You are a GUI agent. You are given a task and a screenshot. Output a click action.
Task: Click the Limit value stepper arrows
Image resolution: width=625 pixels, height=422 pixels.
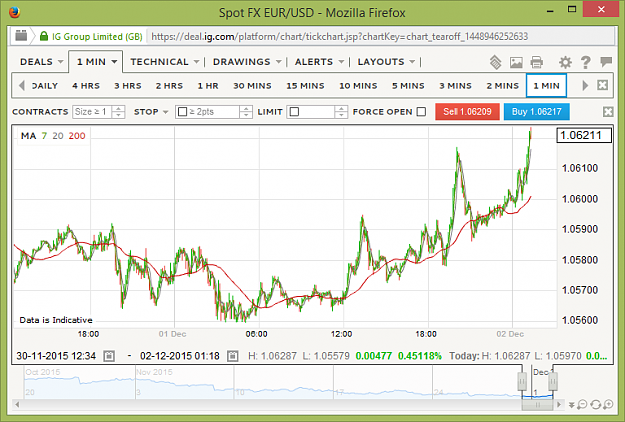tap(341, 112)
